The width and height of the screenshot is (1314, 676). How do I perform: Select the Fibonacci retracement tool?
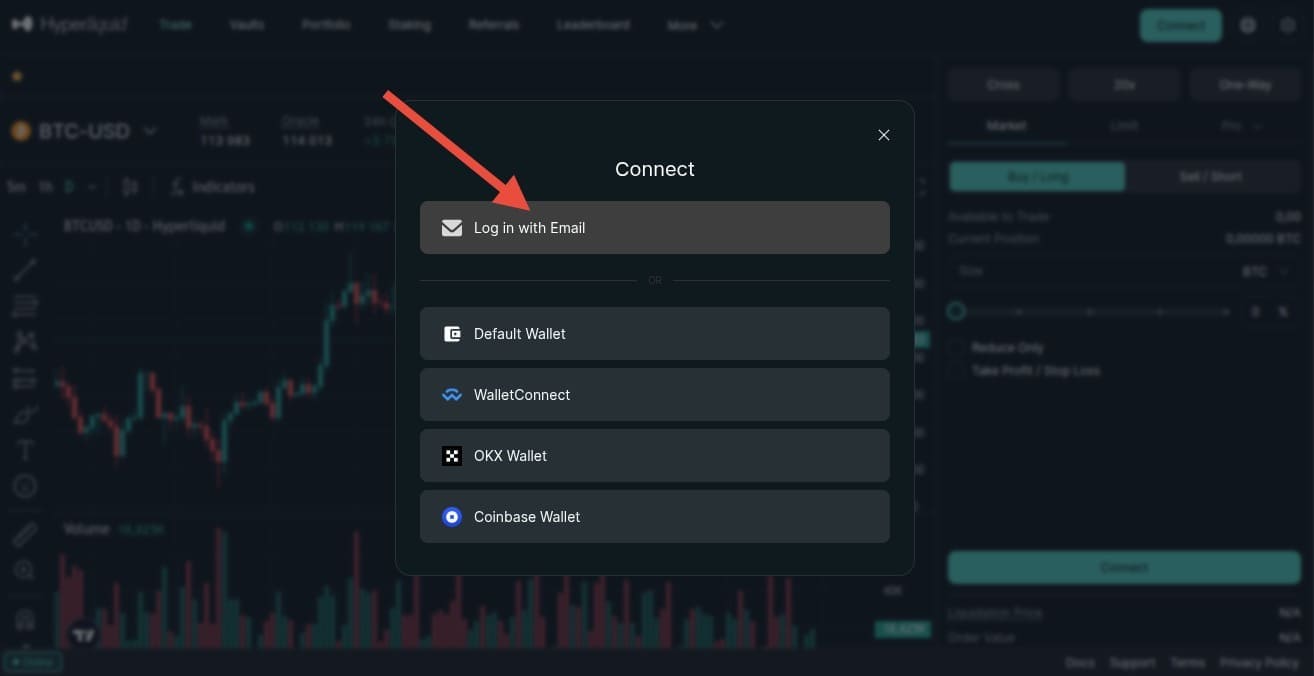click(25, 305)
